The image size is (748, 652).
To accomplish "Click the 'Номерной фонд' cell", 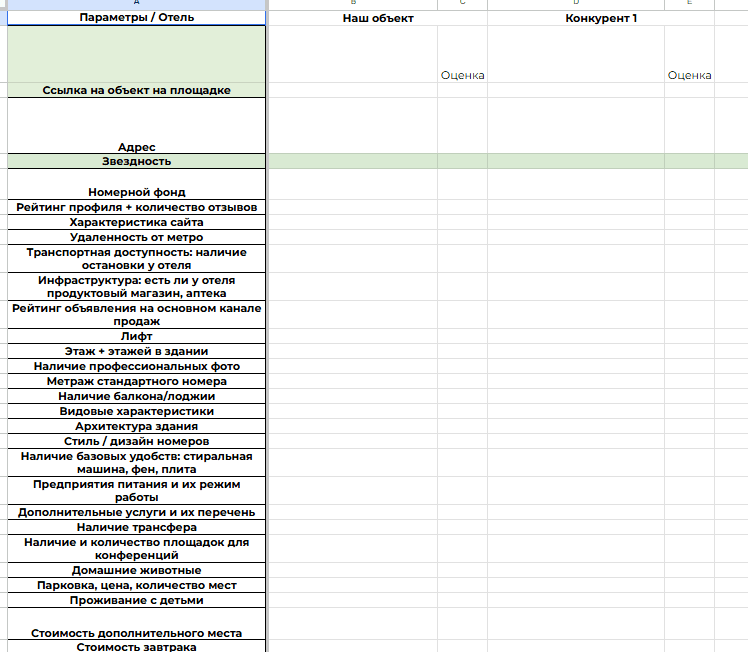I will pyautogui.click(x=136, y=191).
